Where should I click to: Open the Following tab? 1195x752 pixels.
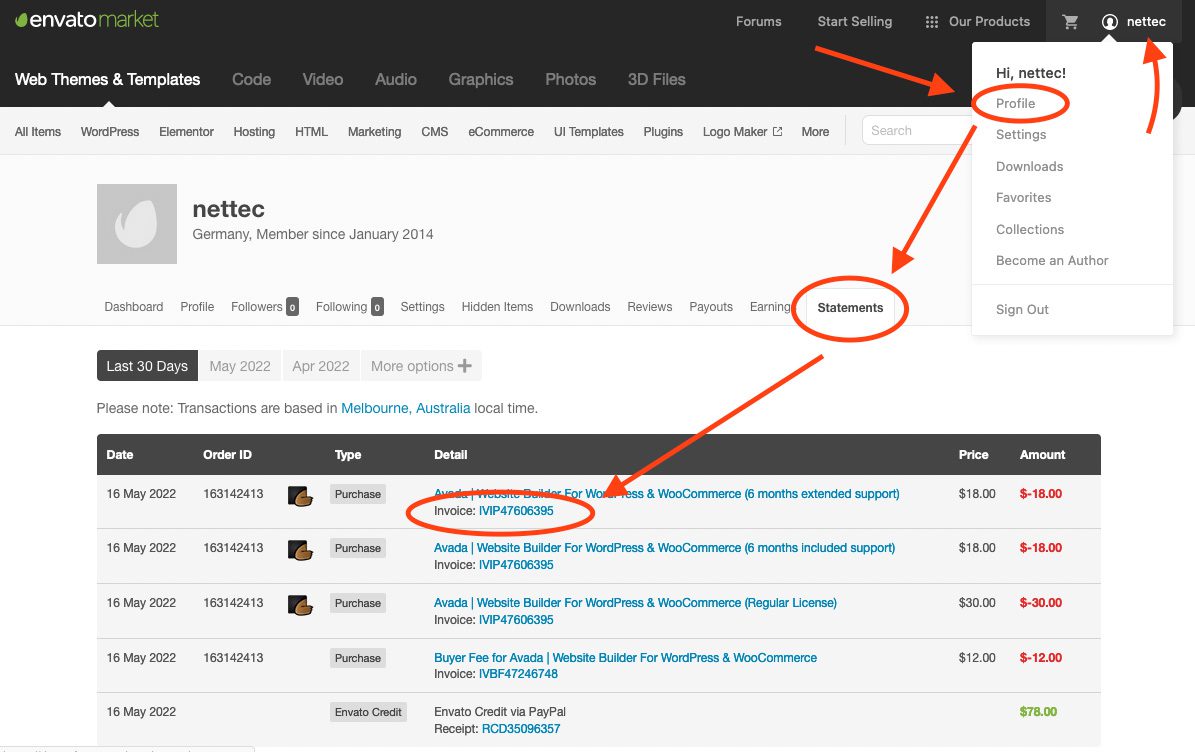point(349,307)
